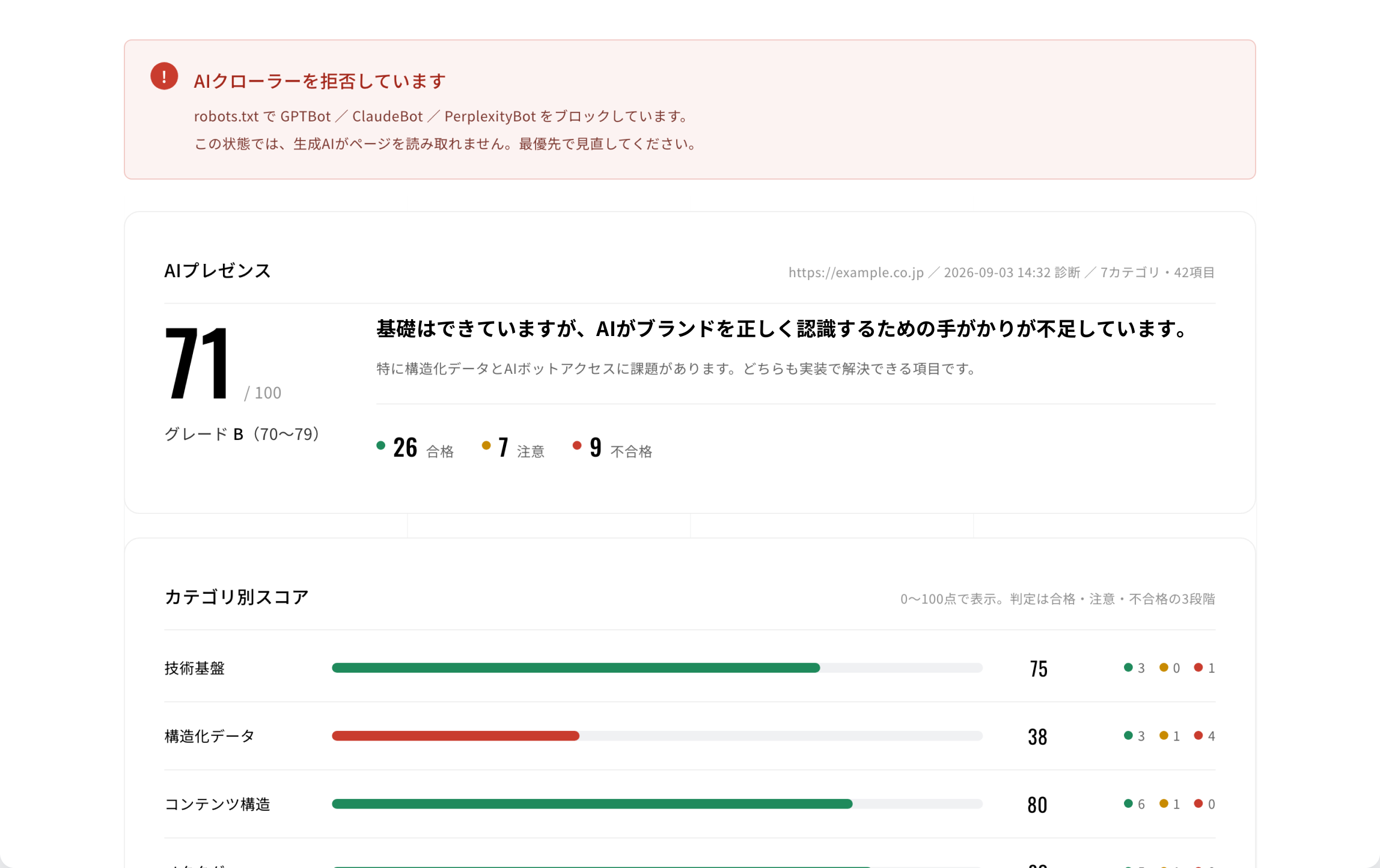Click the '最優先で見直してください' alert sentence

tap(608, 144)
